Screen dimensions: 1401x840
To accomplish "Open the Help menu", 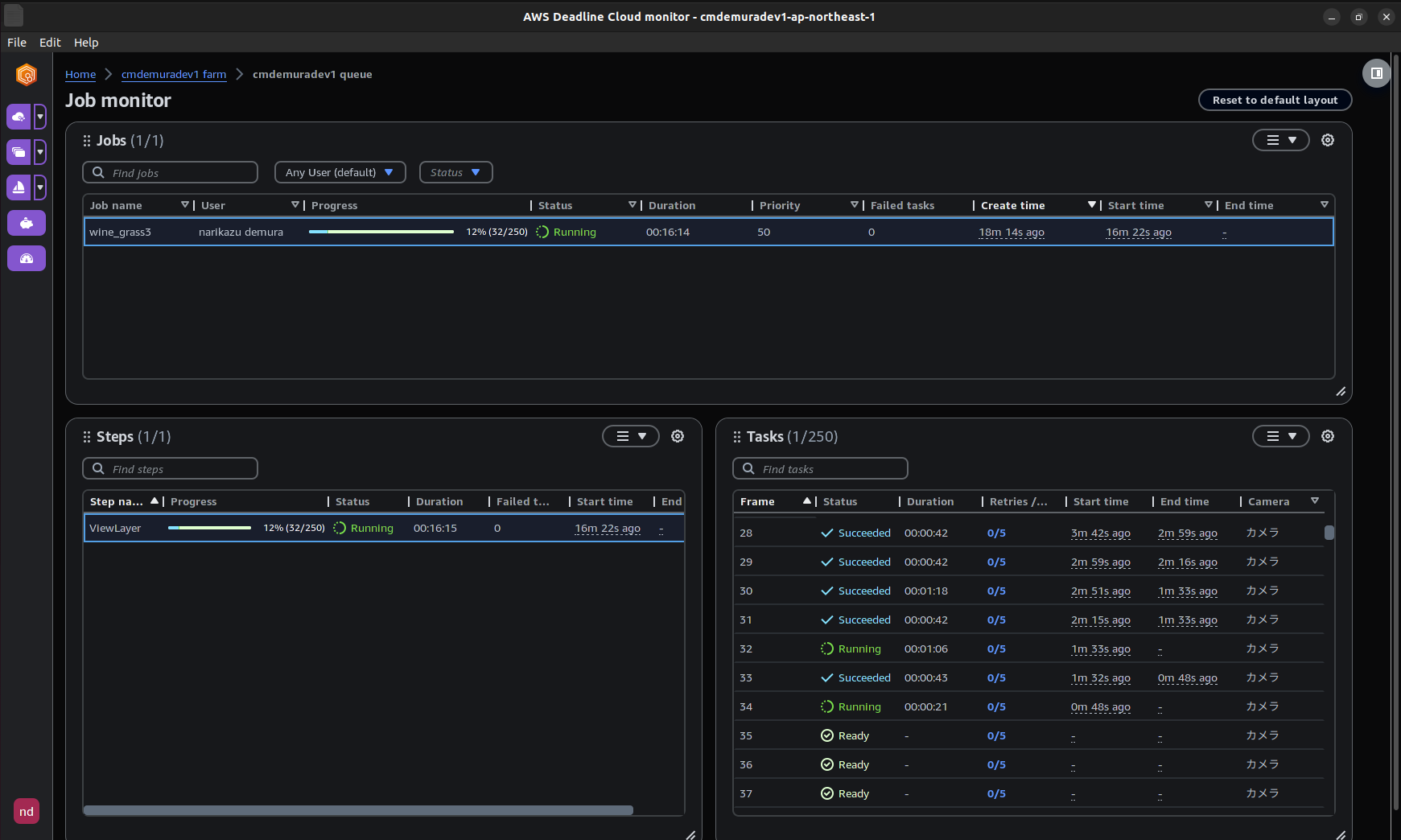I will pyautogui.click(x=86, y=43).
